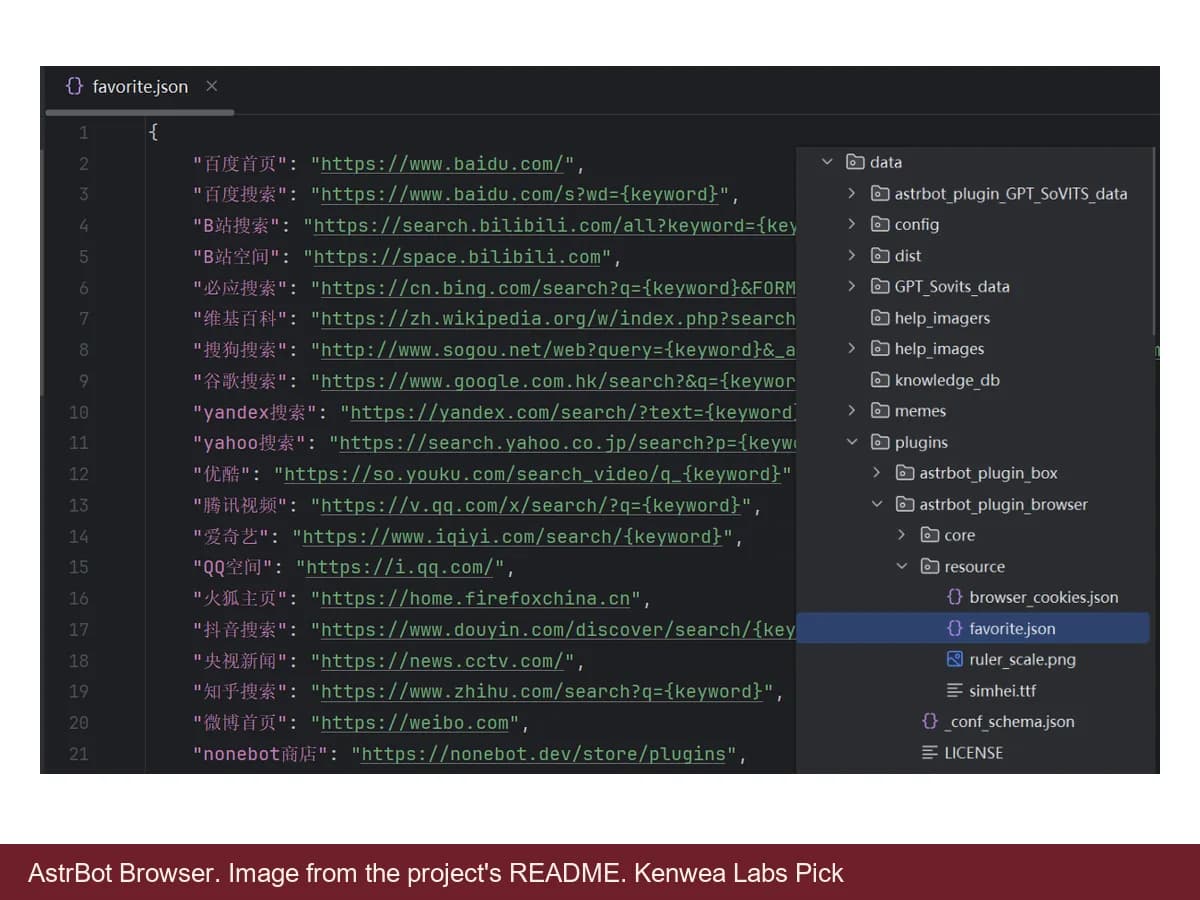Open the https://weibo.com link
This screenshot has height=900, width=1200.
click(415, 723)
